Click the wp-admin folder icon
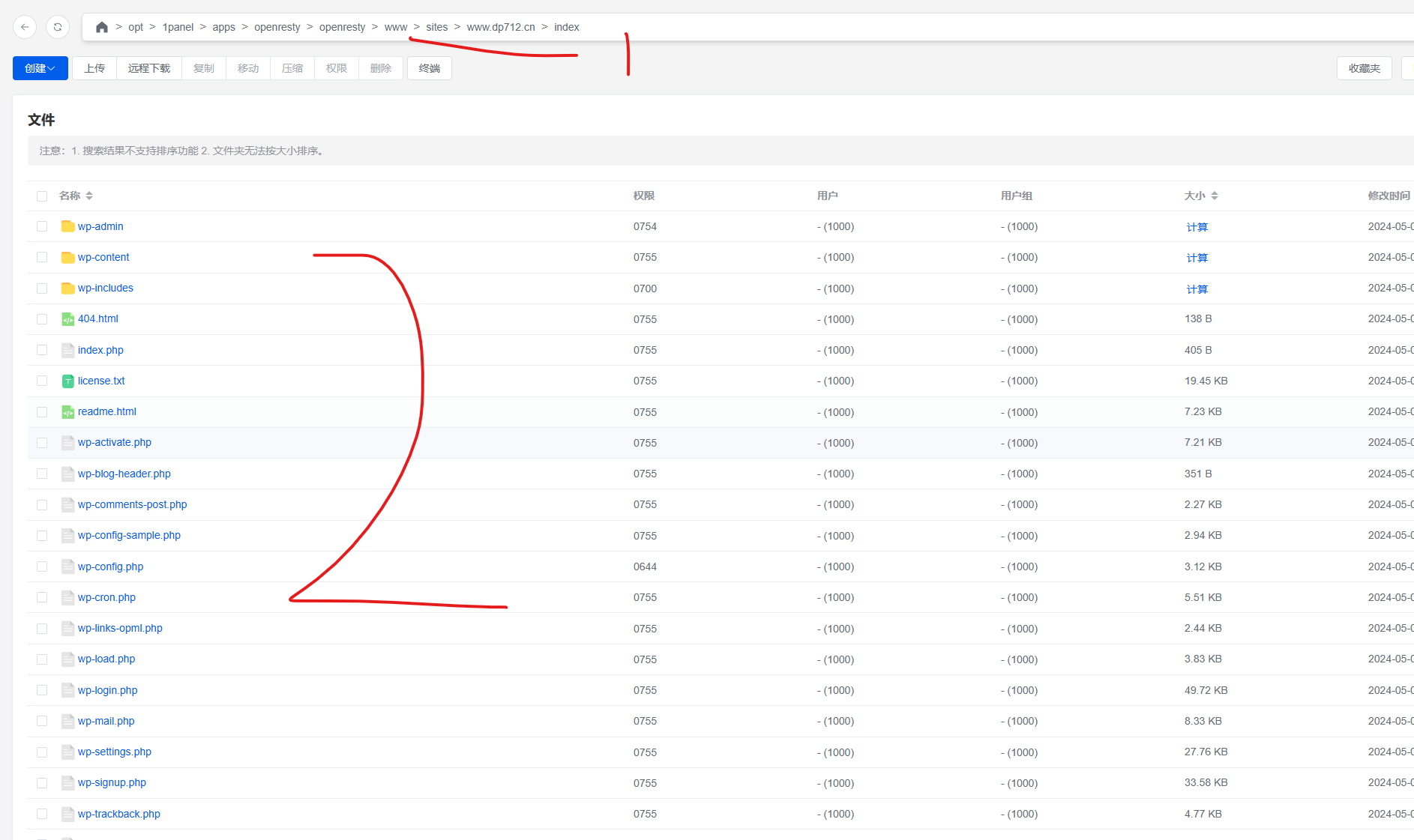1414x840 pixels. tap(67, 226)
